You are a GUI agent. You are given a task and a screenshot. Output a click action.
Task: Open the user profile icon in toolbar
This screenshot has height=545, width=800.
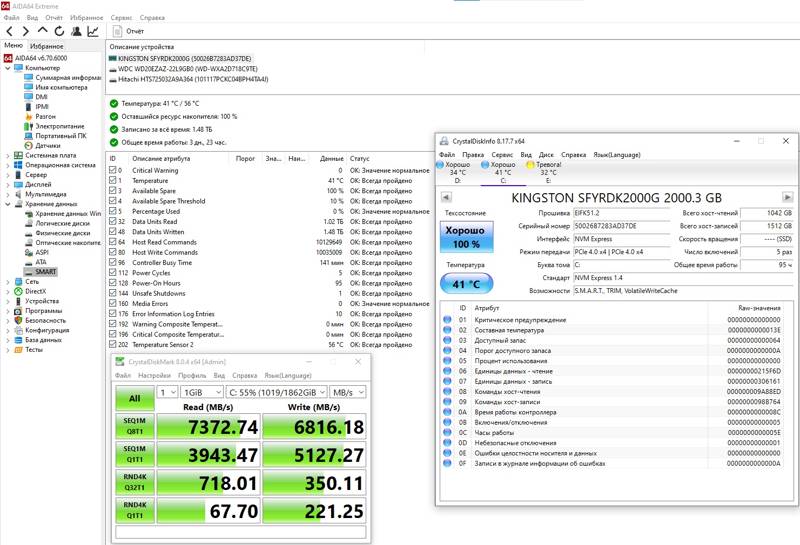(x=76, y=32)
